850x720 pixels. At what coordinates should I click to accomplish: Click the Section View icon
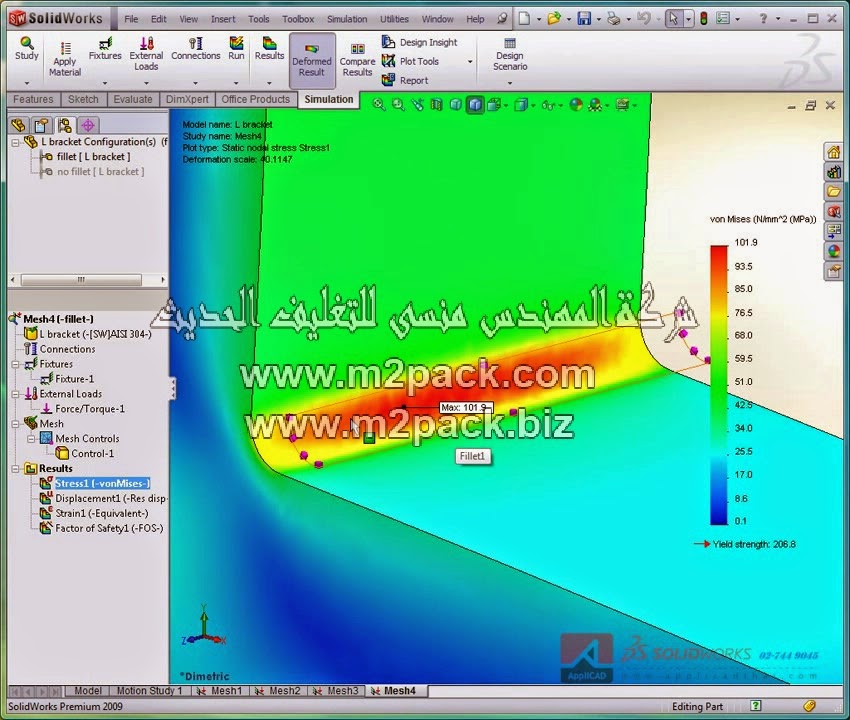click(436, 105)
